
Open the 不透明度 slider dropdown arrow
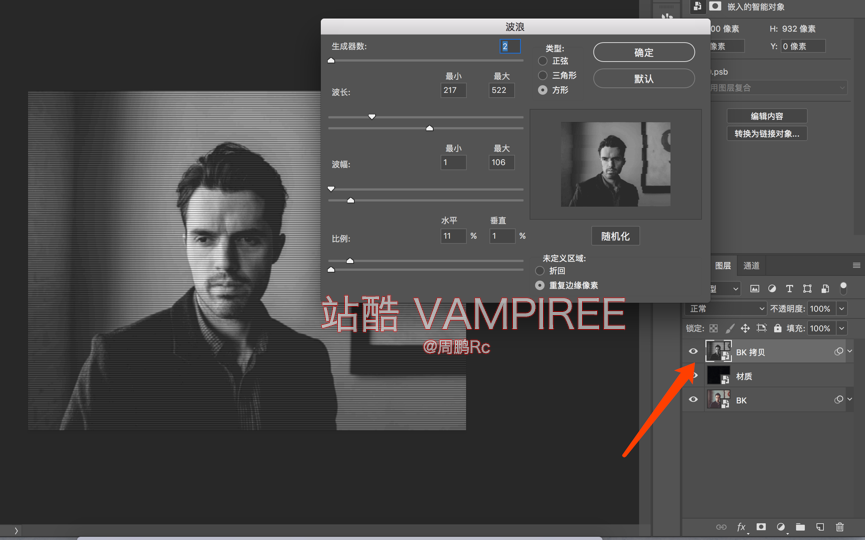pyautogui.click(x=842, y=308)
